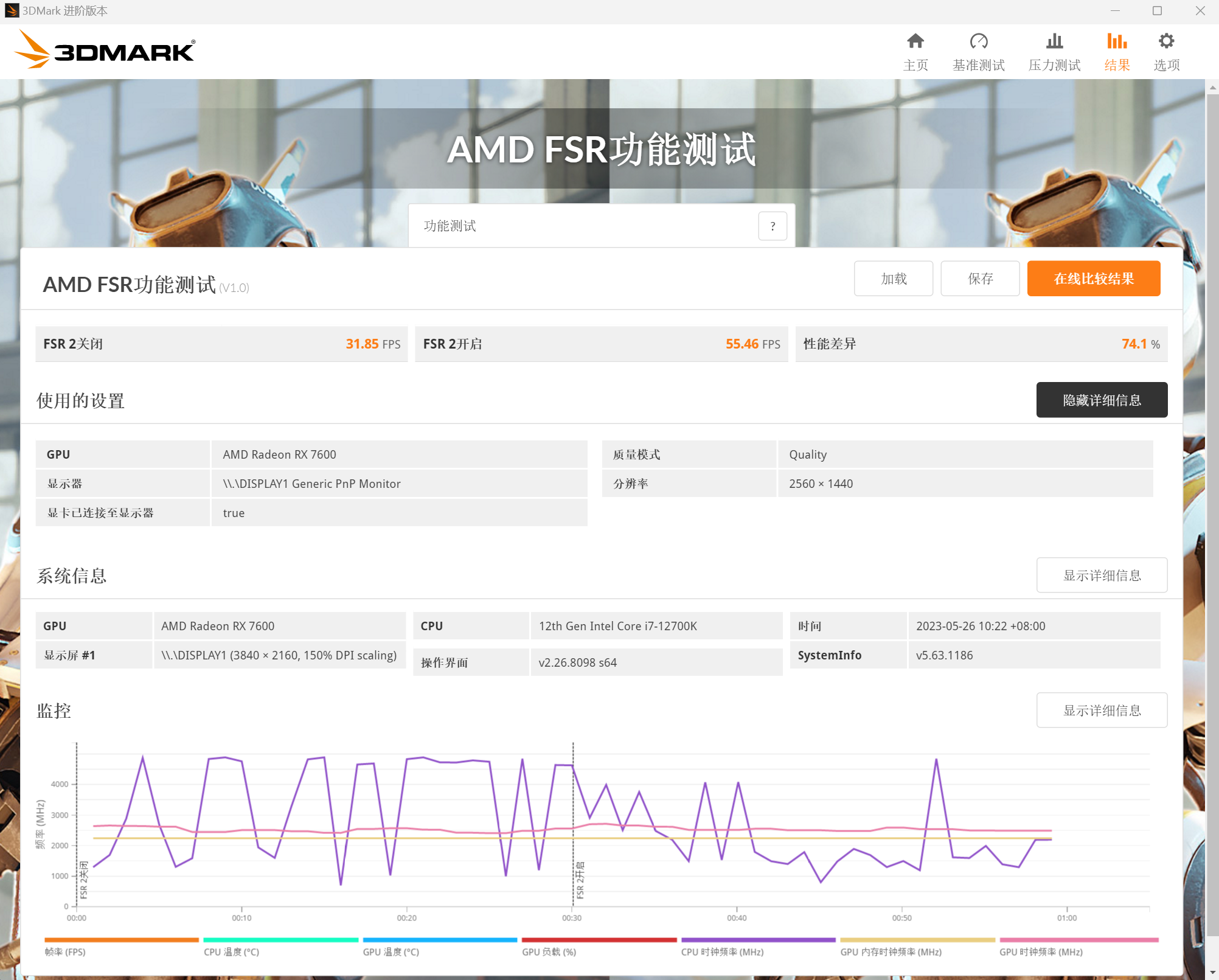Expand monitoring details with 显示详细信息
The image size is (1219, 980).
[1102, 710]
